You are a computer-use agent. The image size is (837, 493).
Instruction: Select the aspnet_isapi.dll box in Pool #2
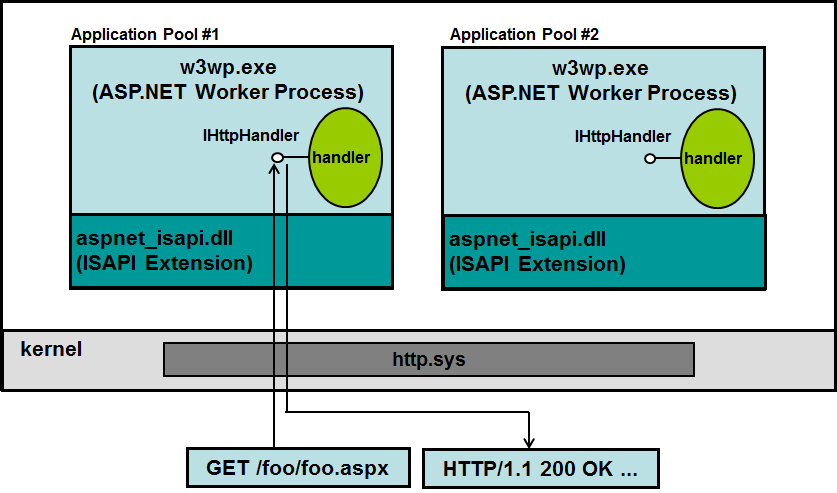(x=604, y=252)
